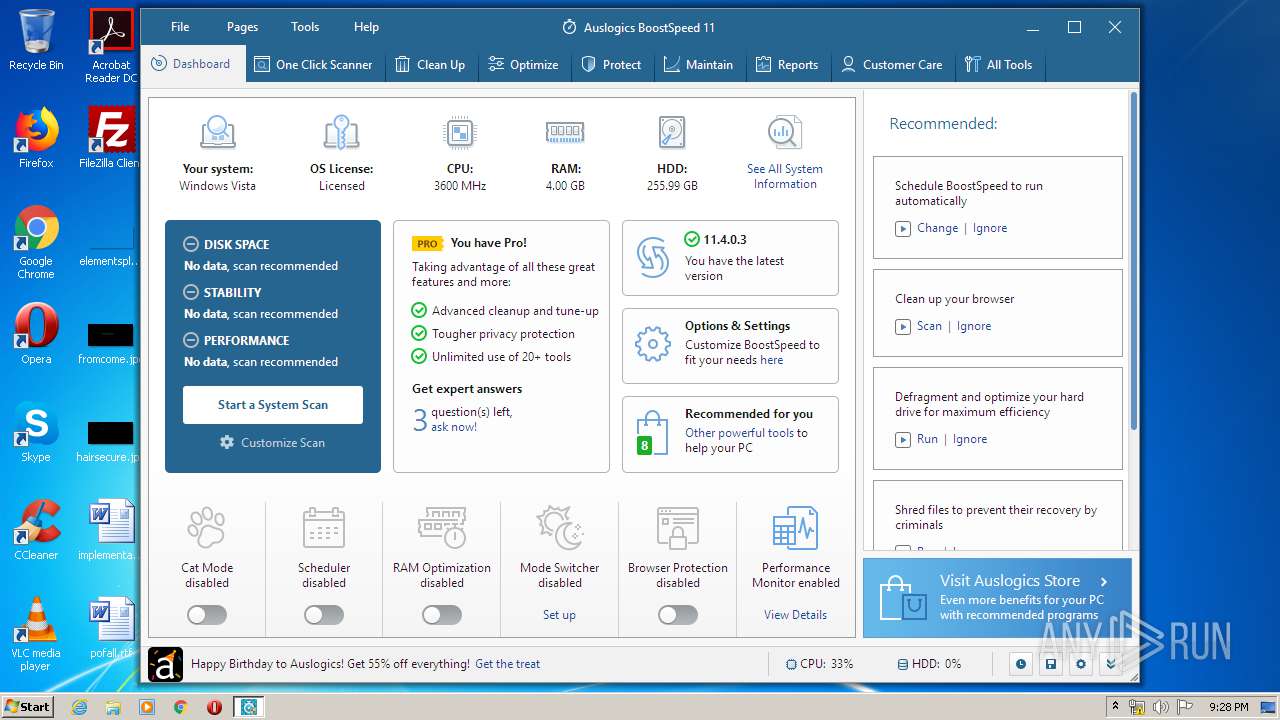The width and height of the screenshot is (1280, 720).
Task: Click the double-chevron expand icon in status bar
Action: click(1110, 664)
